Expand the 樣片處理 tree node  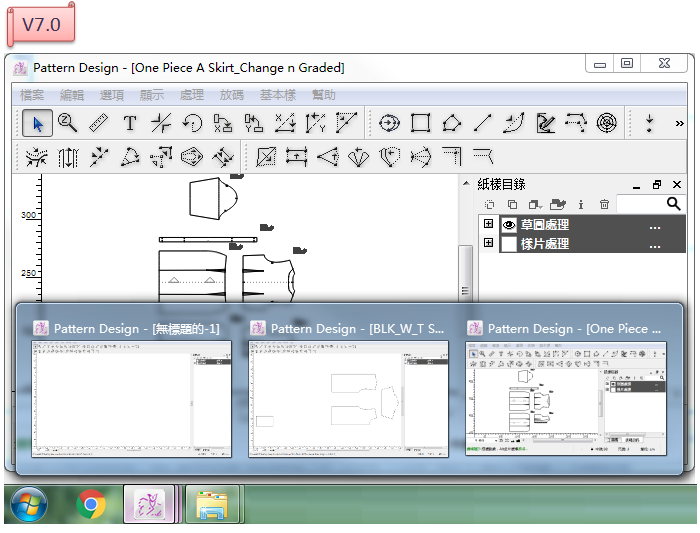pyautogui.click(x=488, y=244)
